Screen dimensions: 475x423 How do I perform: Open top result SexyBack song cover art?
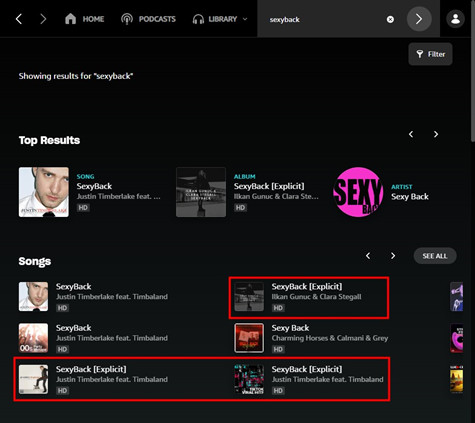point(44,192)
